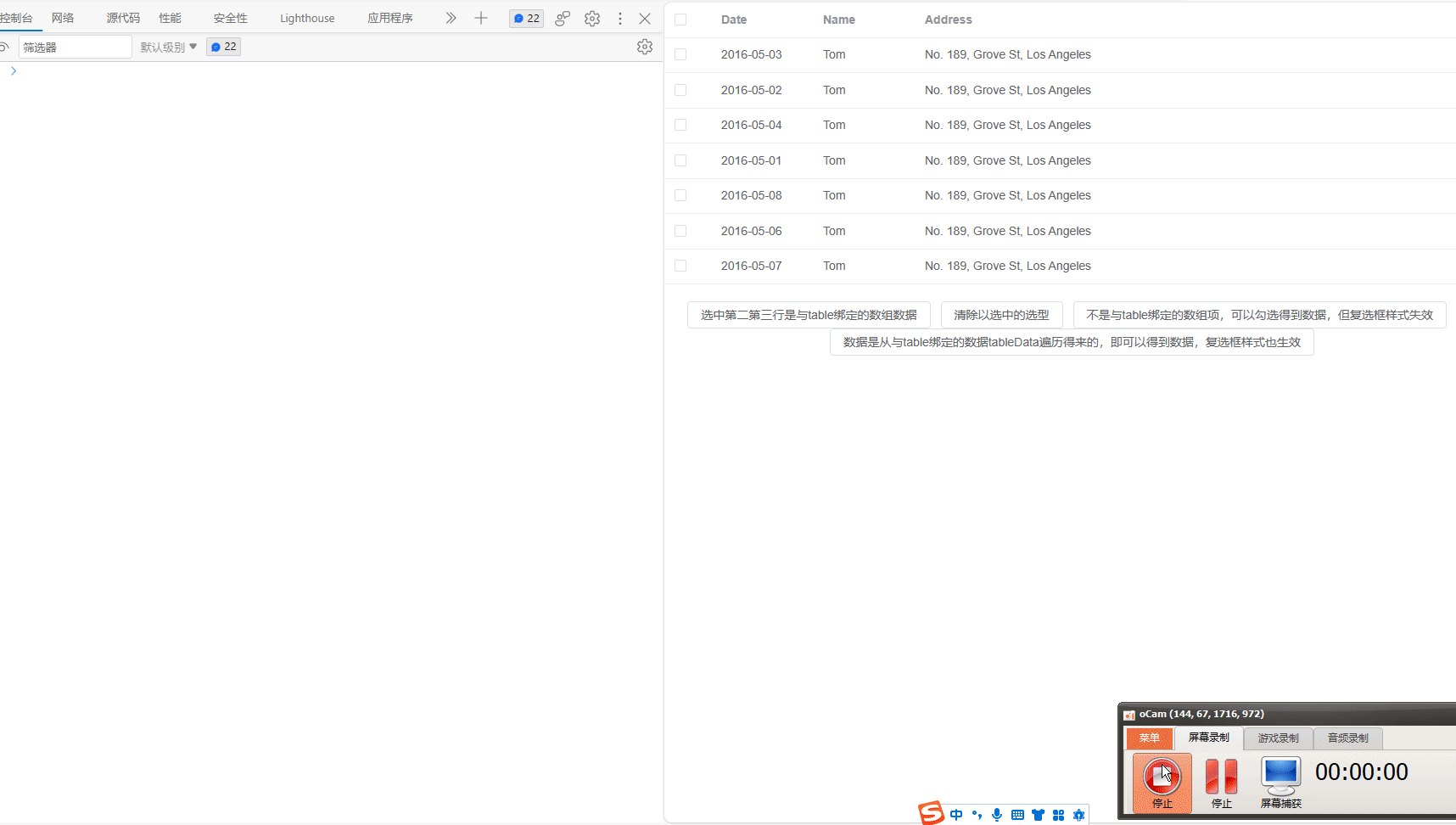Click Tom in the 2016-05-01 row
The image size is (1456, 825).
(x=834, y=160)
